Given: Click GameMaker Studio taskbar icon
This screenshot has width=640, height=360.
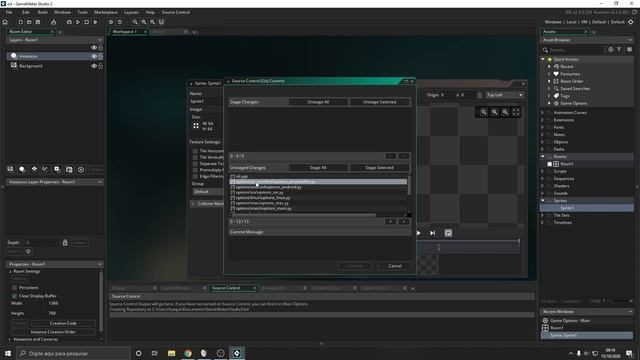Looking at the screenshot, I should point(237,353).
